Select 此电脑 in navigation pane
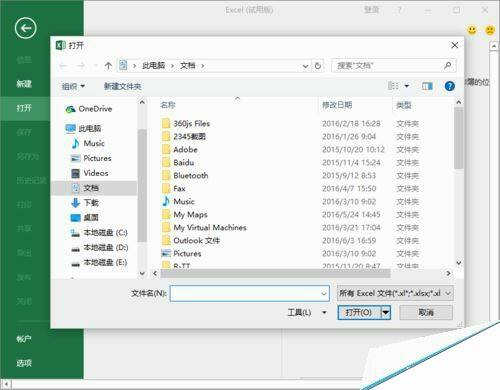Viewport: 500px width, 390px height. click(x=84, y=128)
